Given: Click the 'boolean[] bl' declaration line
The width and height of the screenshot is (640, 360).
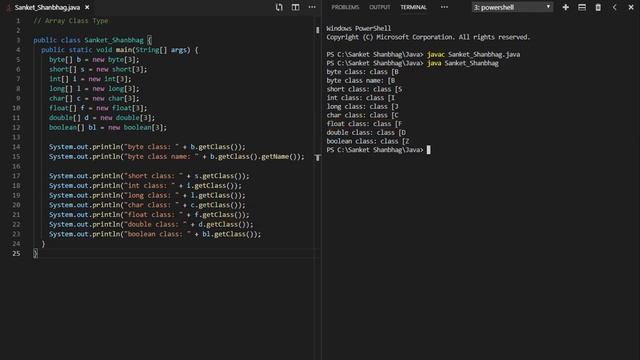Looking at the screenshot, I should (108, 127).
